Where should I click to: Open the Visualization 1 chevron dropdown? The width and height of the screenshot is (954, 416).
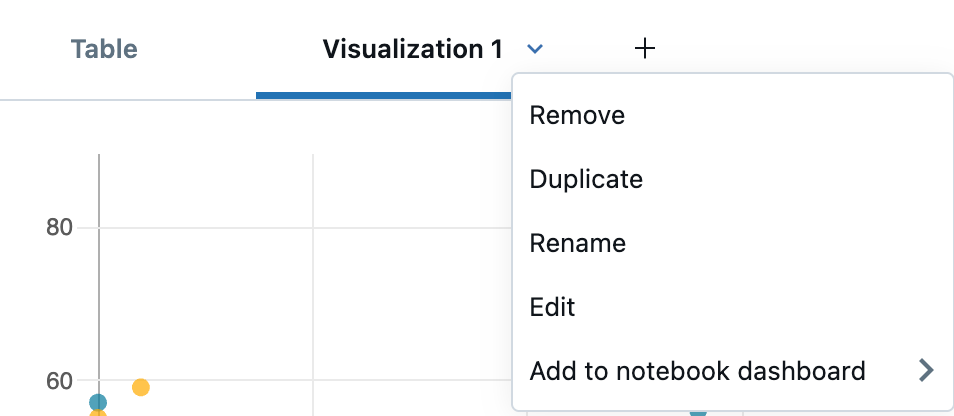(535, 48)
